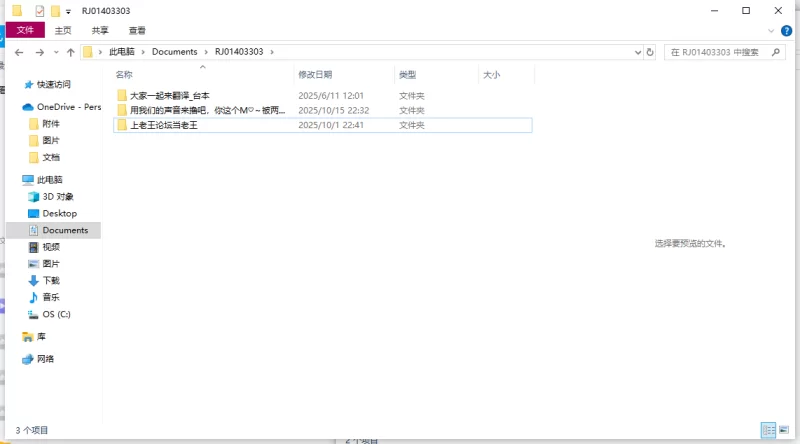
Task: Open the recent locations dropdown arrow
Action: (x=56, y=52)
